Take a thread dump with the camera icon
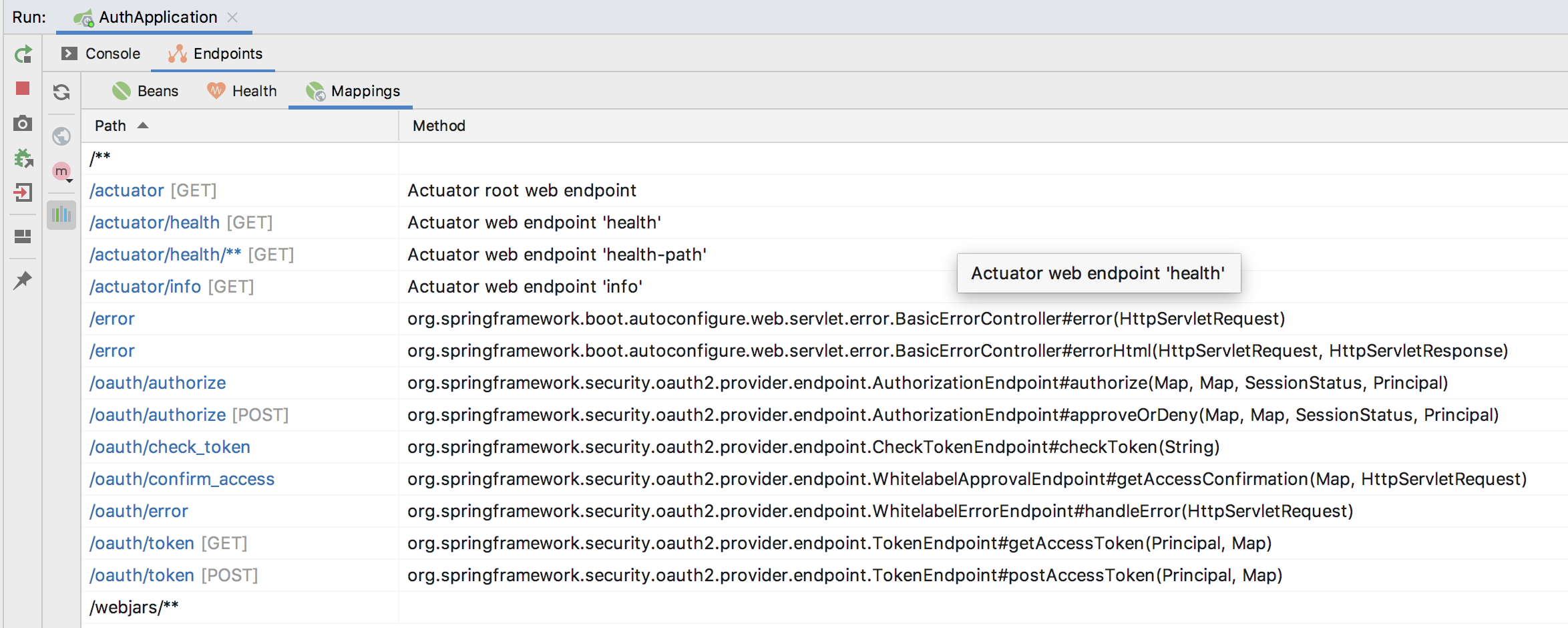Screen dimensions: 1568x628 (x=23, y=123)
